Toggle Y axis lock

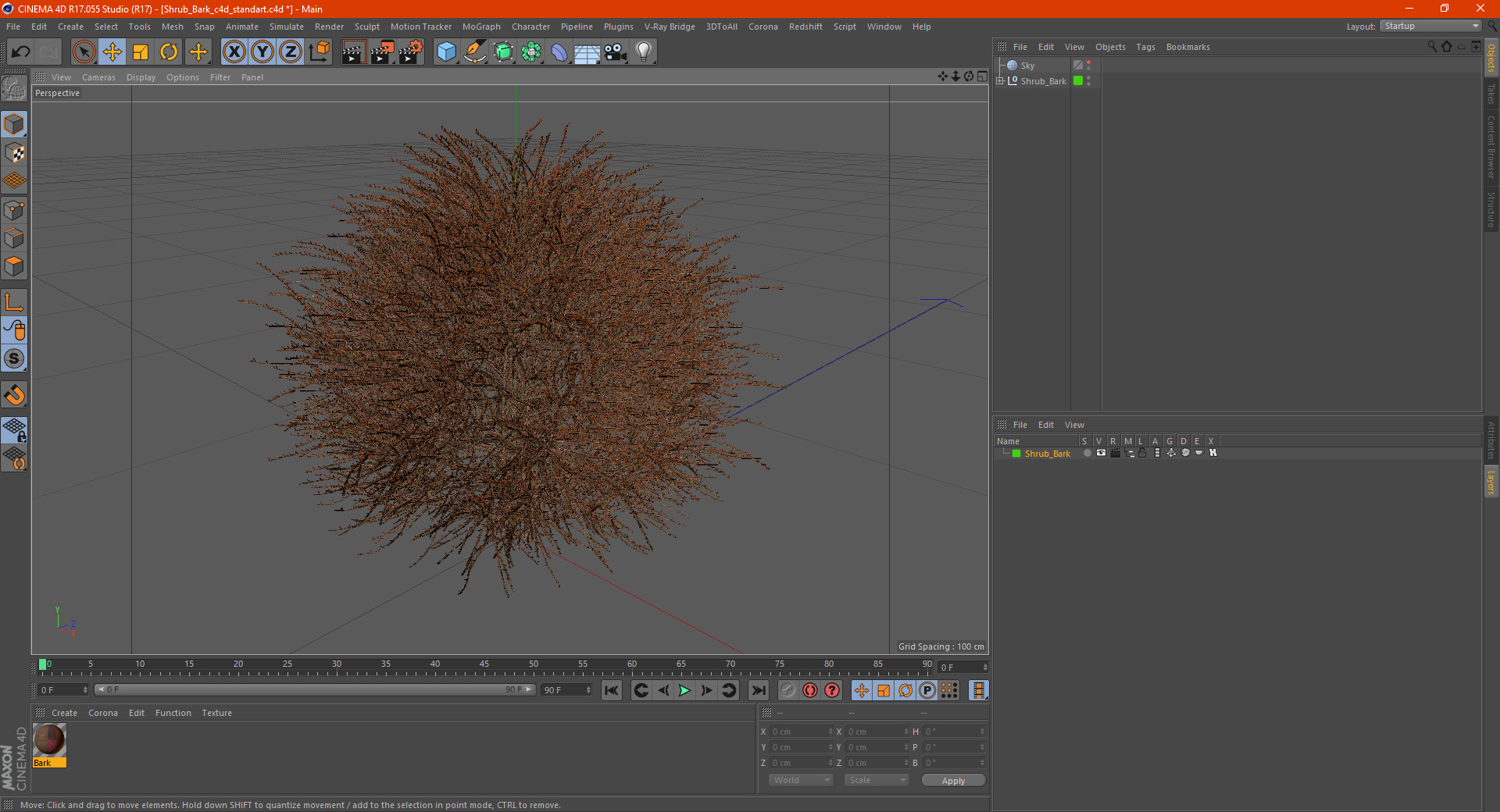coord(262,52)
